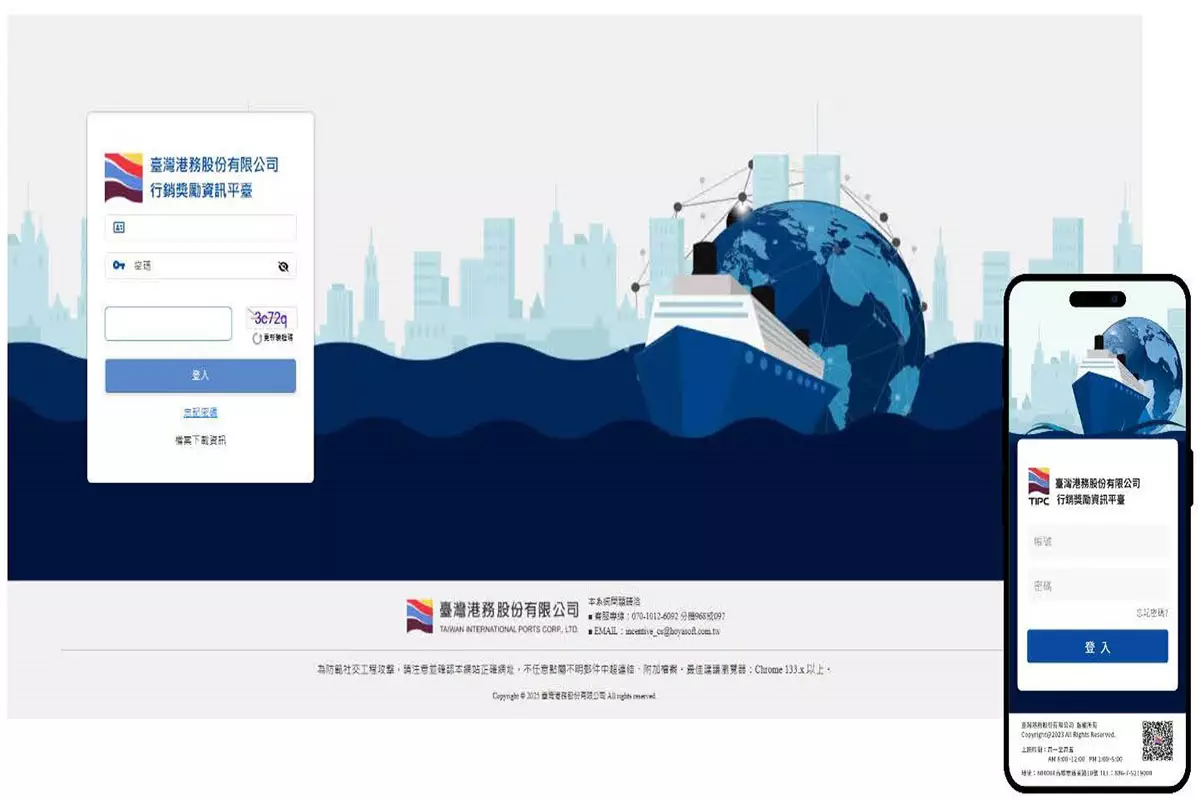Refresh the captcha with the circular arrow
The image size is (1200, 800).
pyautogui.click(x=257, y=339)
